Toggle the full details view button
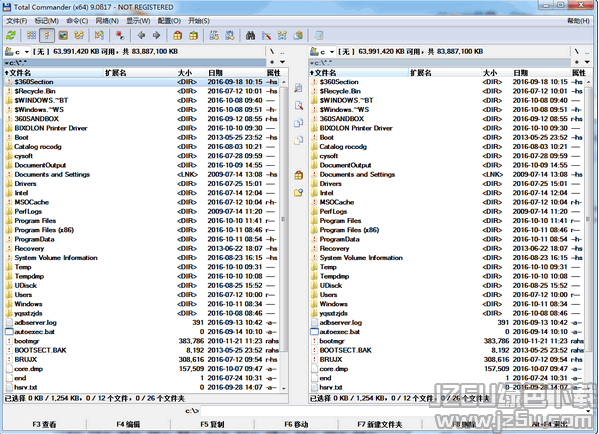 (47, 36)
